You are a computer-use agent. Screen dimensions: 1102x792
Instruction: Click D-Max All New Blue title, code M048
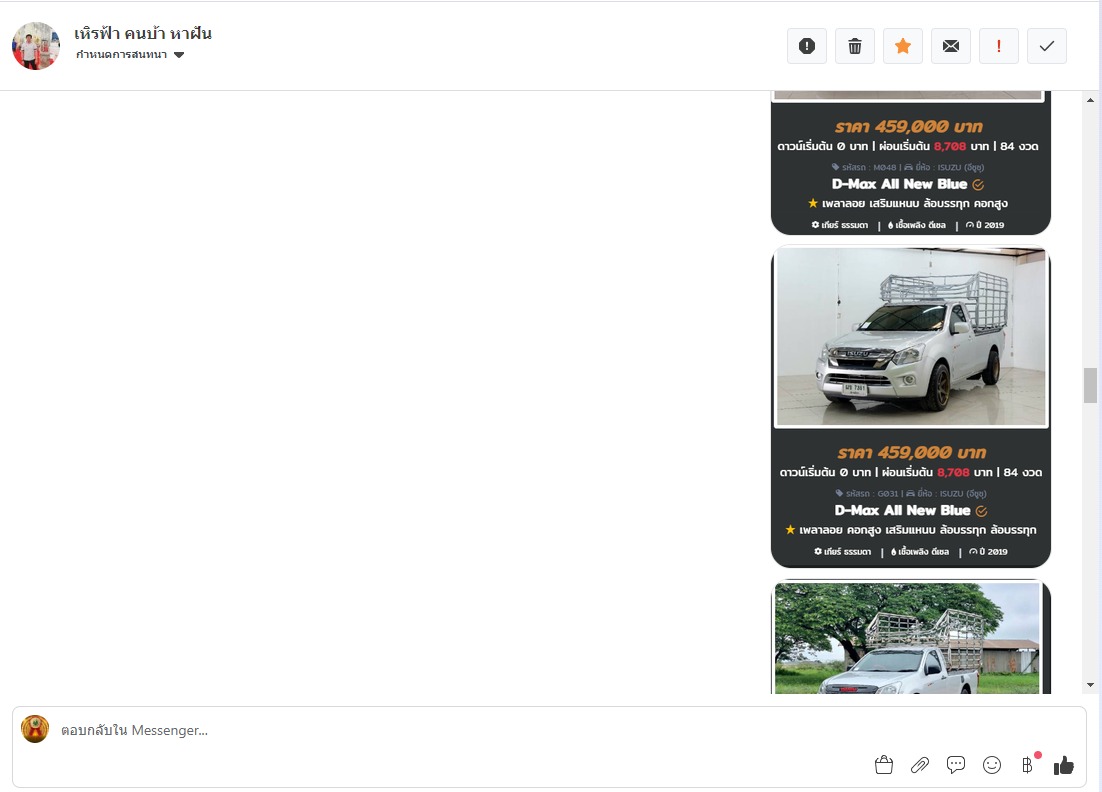900,184
